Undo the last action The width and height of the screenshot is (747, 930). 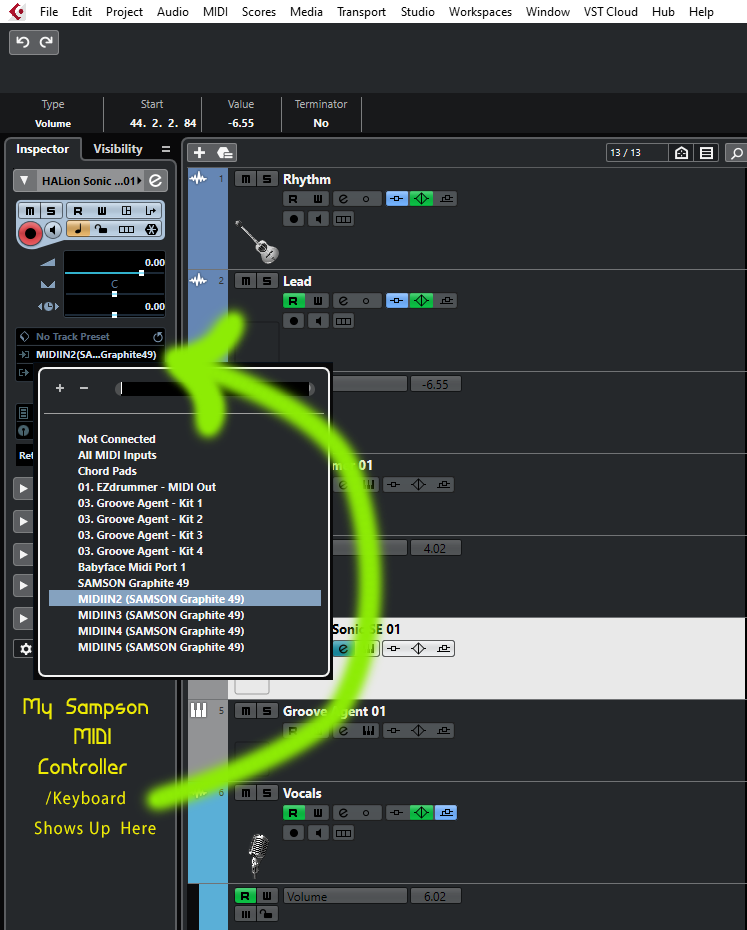pos(23,42)
